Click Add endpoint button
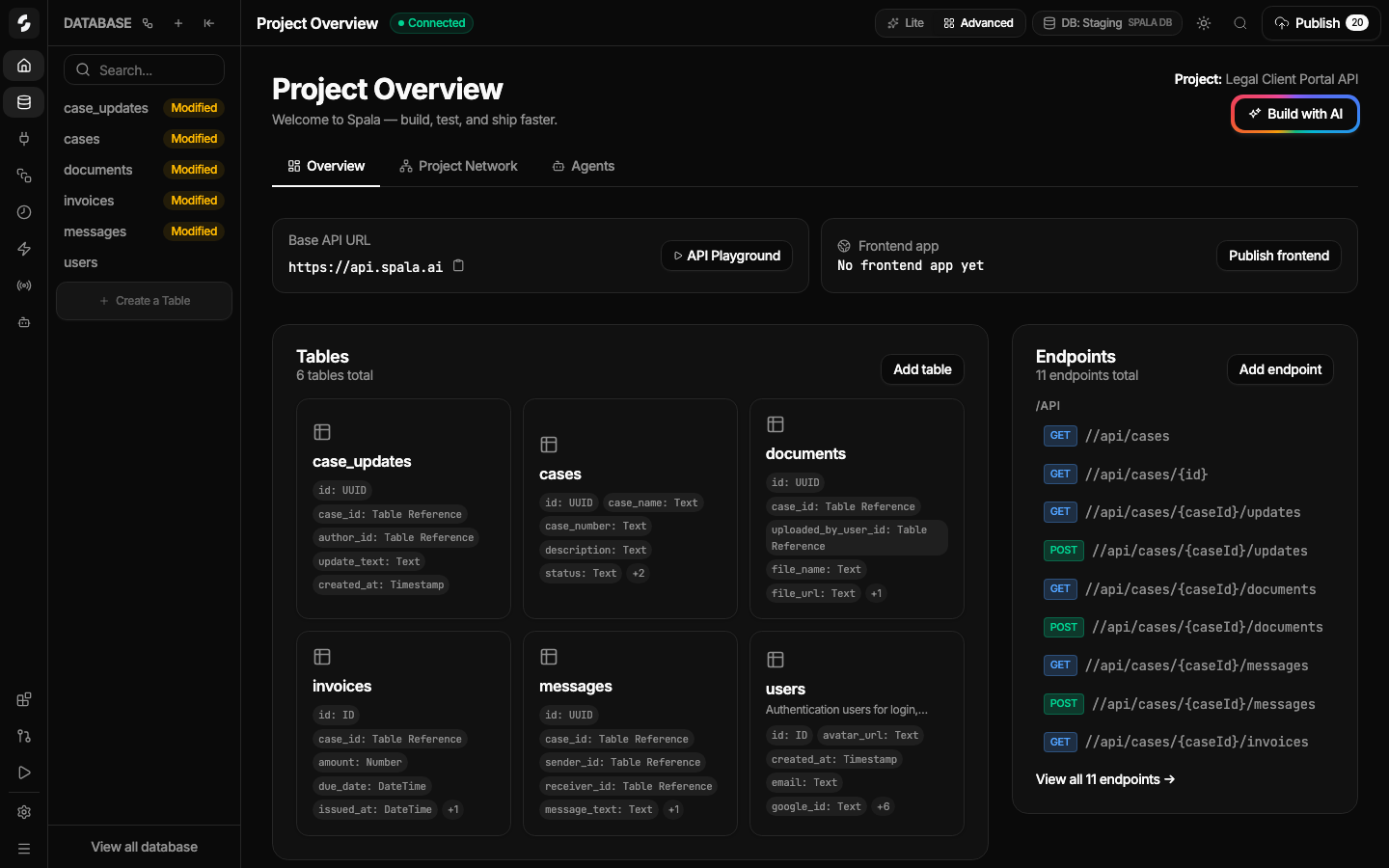Image resolution: width=1389 pixels, height=868 pixels. 1280,369
